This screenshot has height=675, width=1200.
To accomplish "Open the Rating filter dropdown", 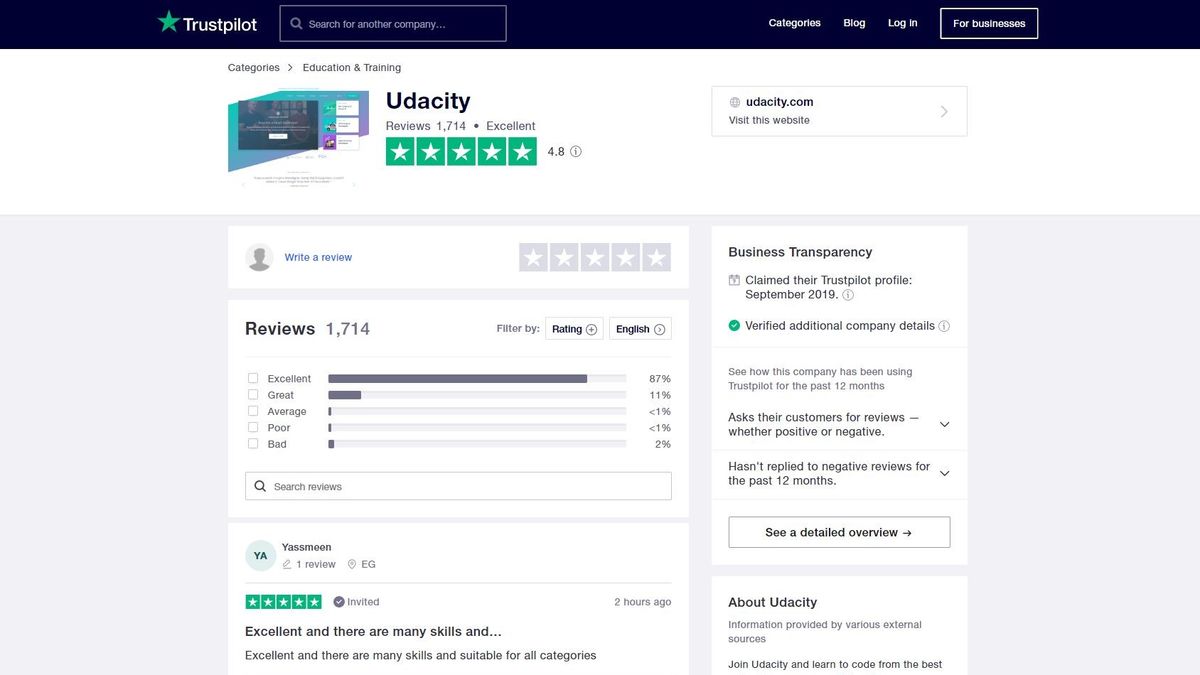I will 574,328.
